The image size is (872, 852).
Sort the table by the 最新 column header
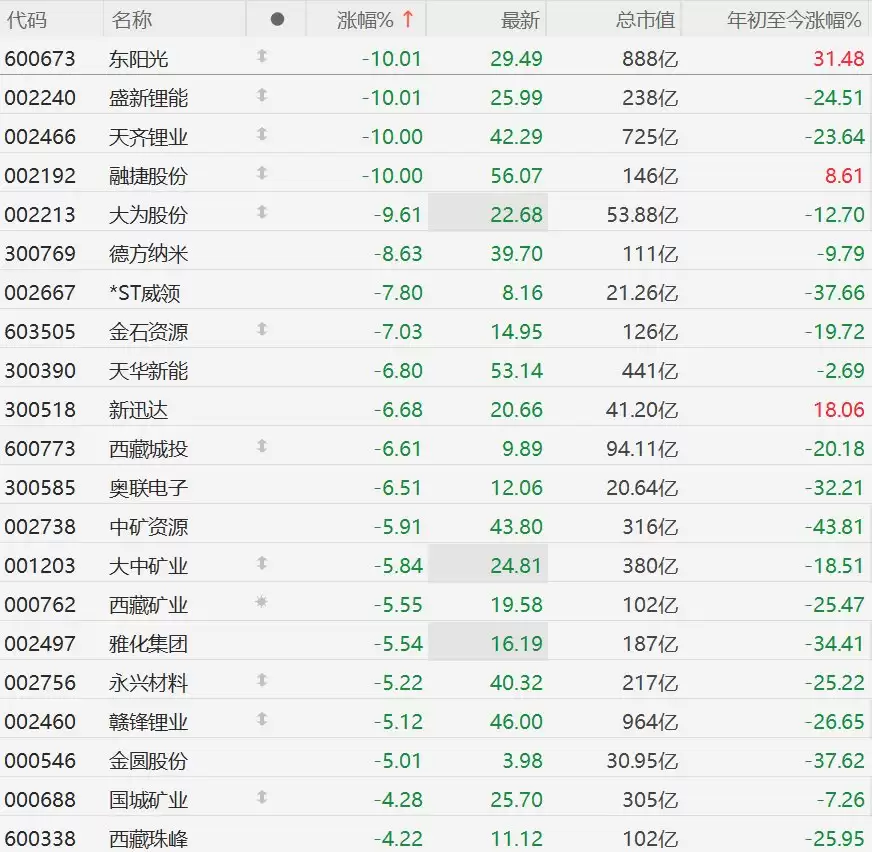coord(520,20)
